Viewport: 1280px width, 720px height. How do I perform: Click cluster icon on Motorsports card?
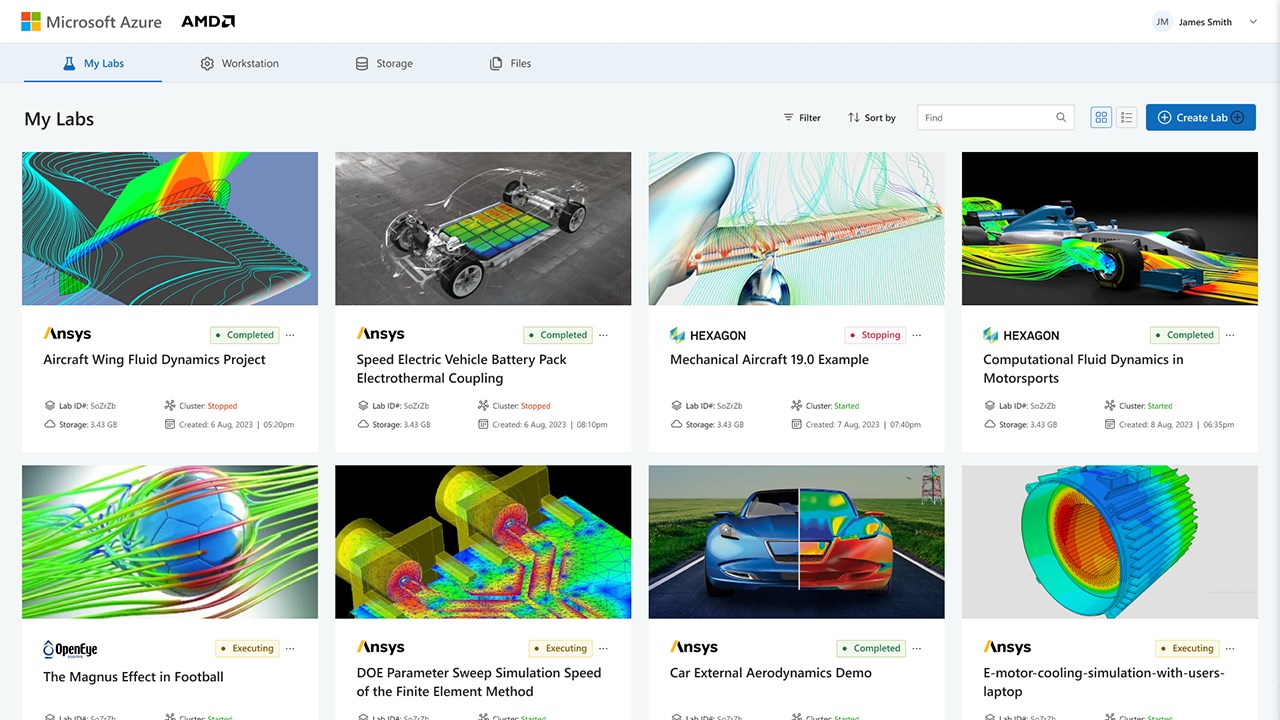coord(1110,406)
